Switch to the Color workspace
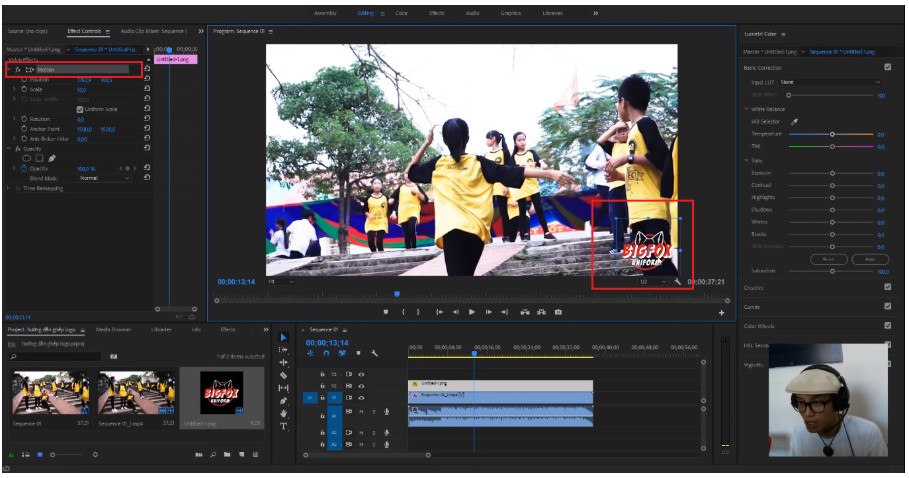The width and height of the screenshot is (909, 478). [x=402, y=13]
